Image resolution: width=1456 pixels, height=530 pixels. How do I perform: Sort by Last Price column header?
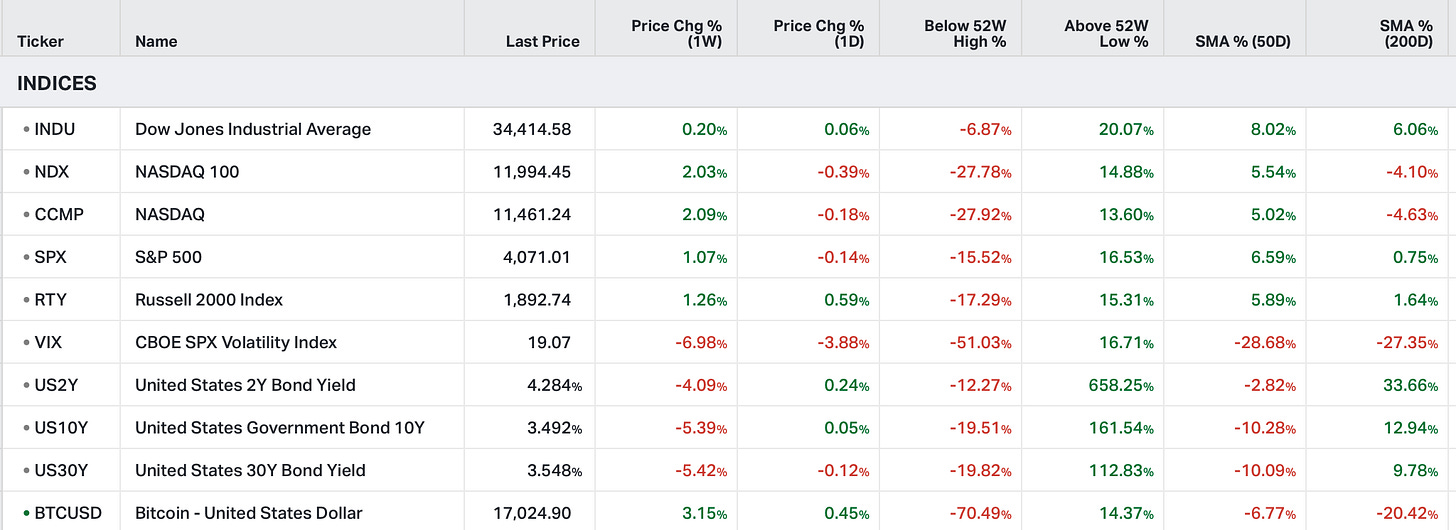(543, 41)
